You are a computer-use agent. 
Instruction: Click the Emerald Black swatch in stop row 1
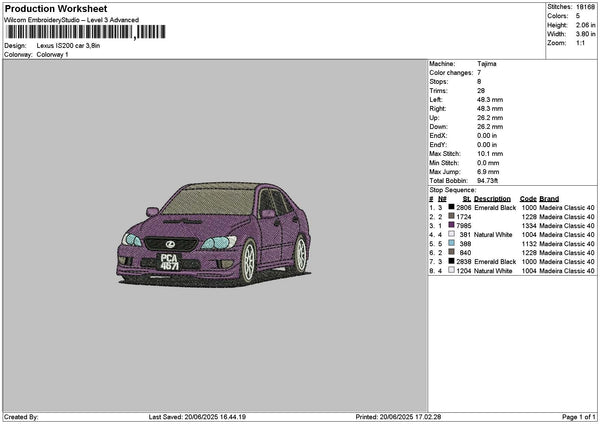452,207
